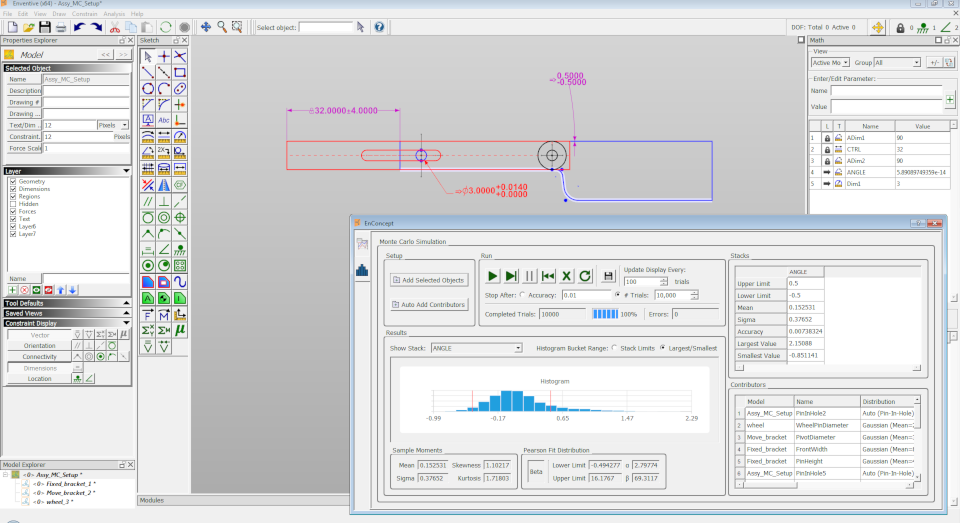Expand the Tool Defaults section
This screenshot has width=960, height=523.
tap(126, 303)
